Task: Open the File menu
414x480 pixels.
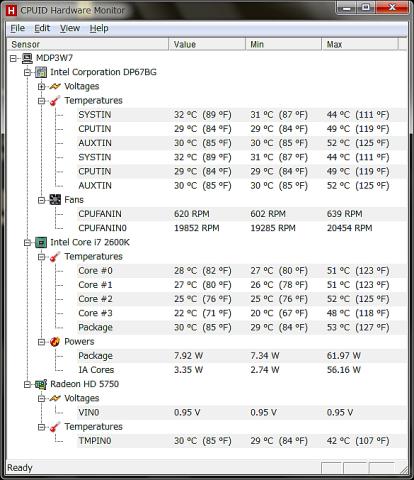Action: point(17,28)
